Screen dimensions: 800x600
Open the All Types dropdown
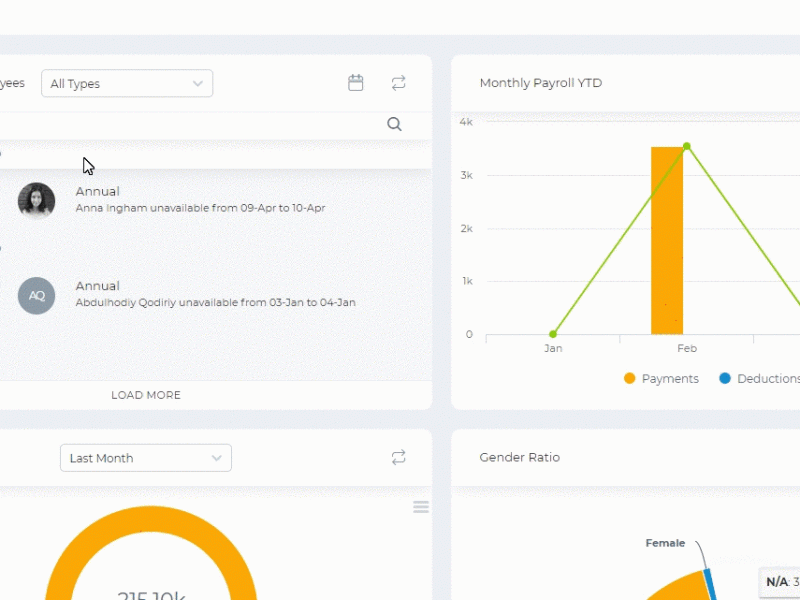pos(127,83)
